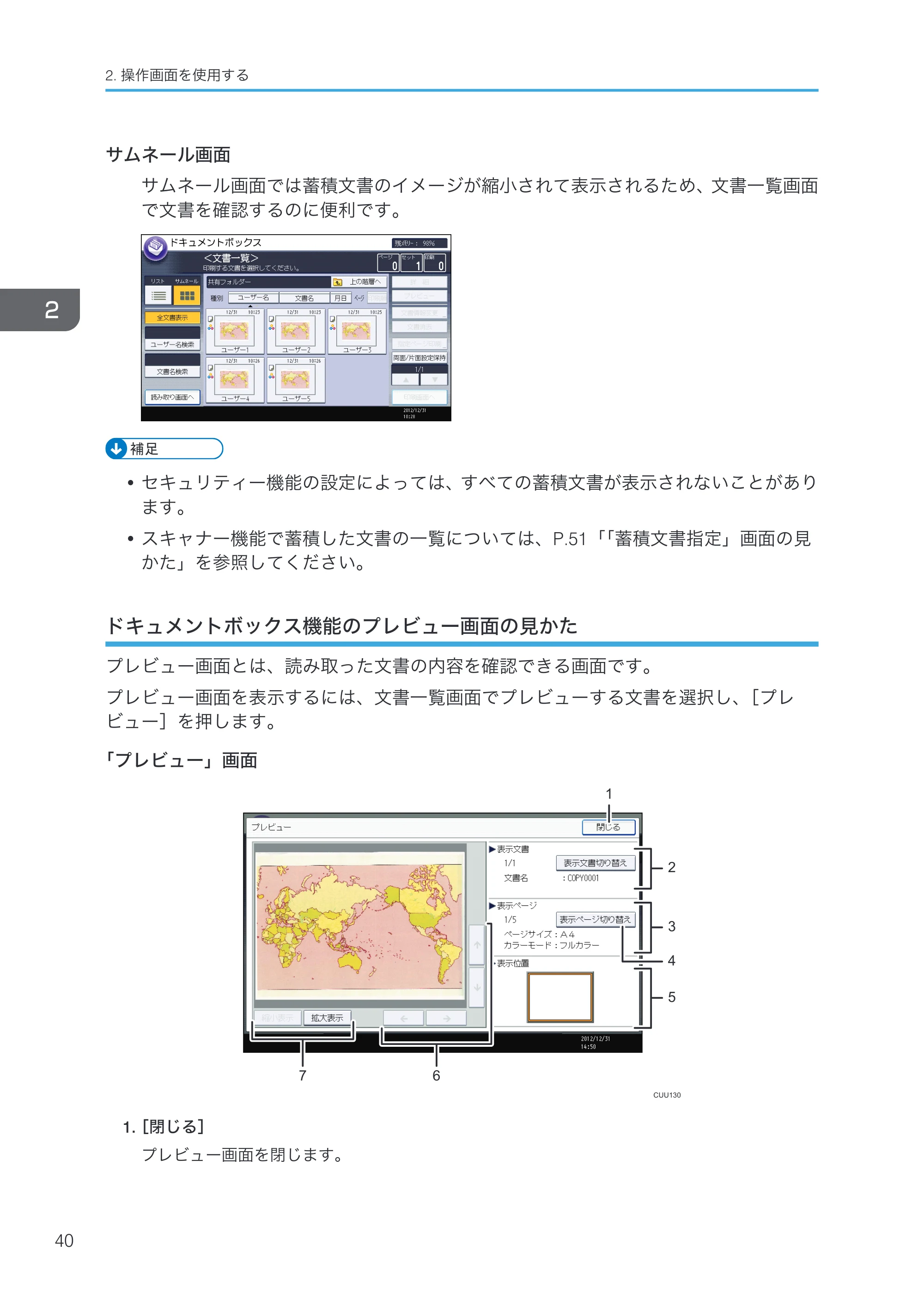
Task: Select the ユーザー4 document thumbnail
Action: (x=234, y=380)
